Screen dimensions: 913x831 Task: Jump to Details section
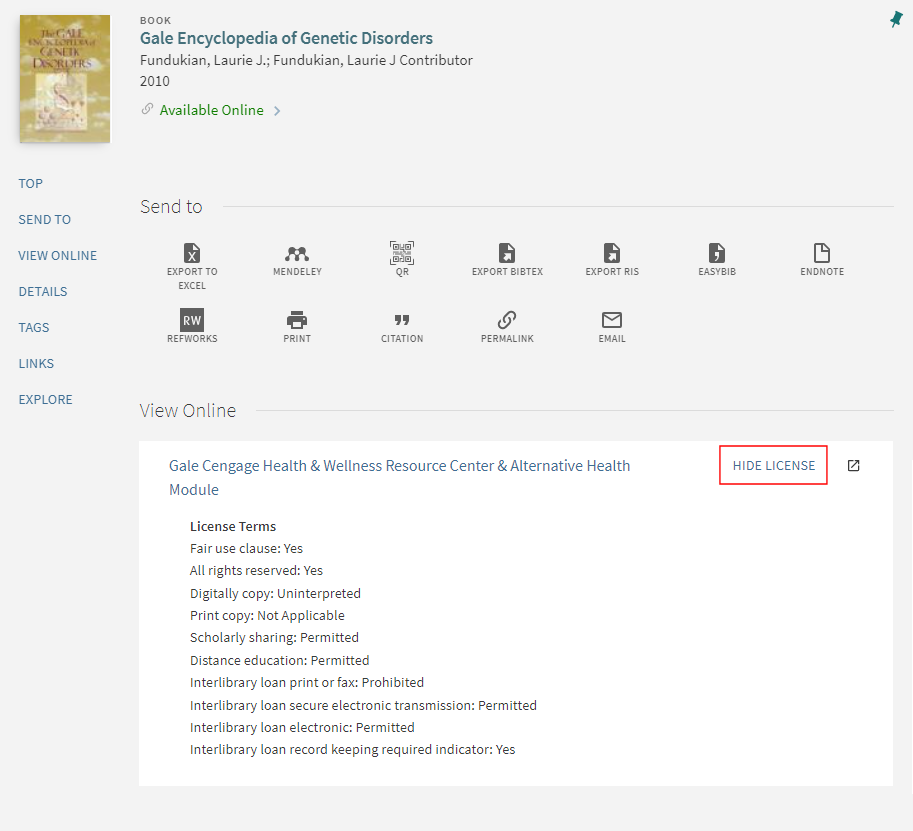pos(43,292)
